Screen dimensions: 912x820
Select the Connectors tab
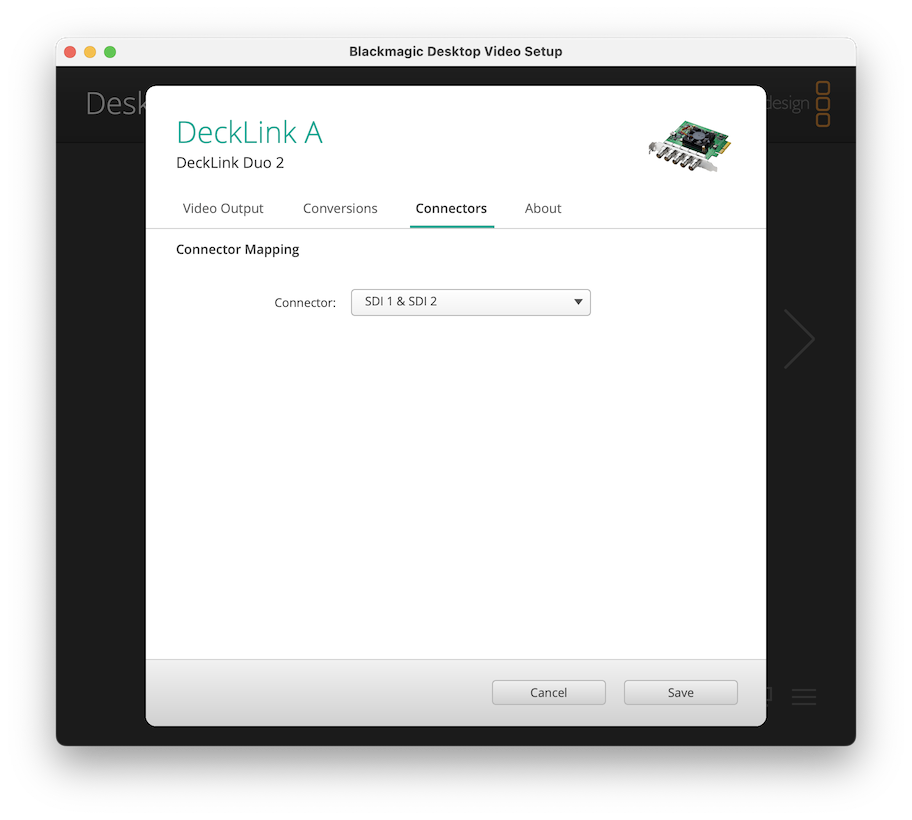coord(451,208)
